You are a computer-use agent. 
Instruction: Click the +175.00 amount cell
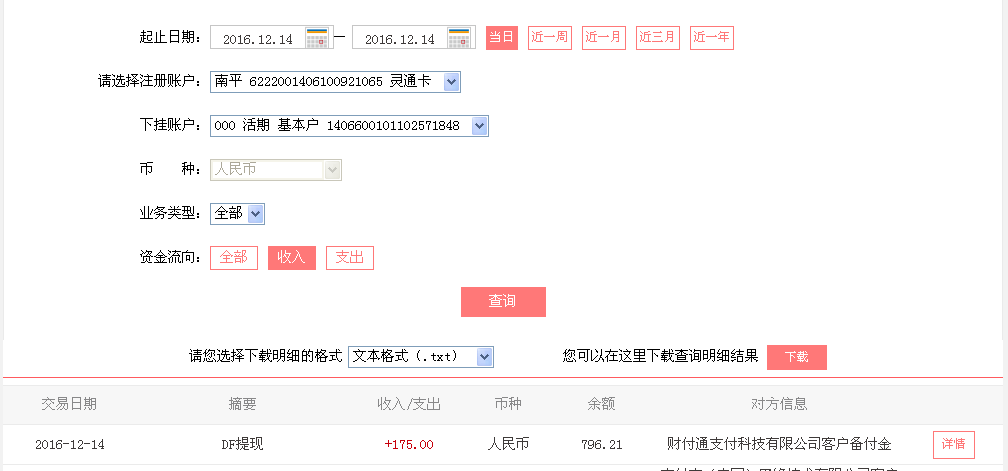coord(409,445)
